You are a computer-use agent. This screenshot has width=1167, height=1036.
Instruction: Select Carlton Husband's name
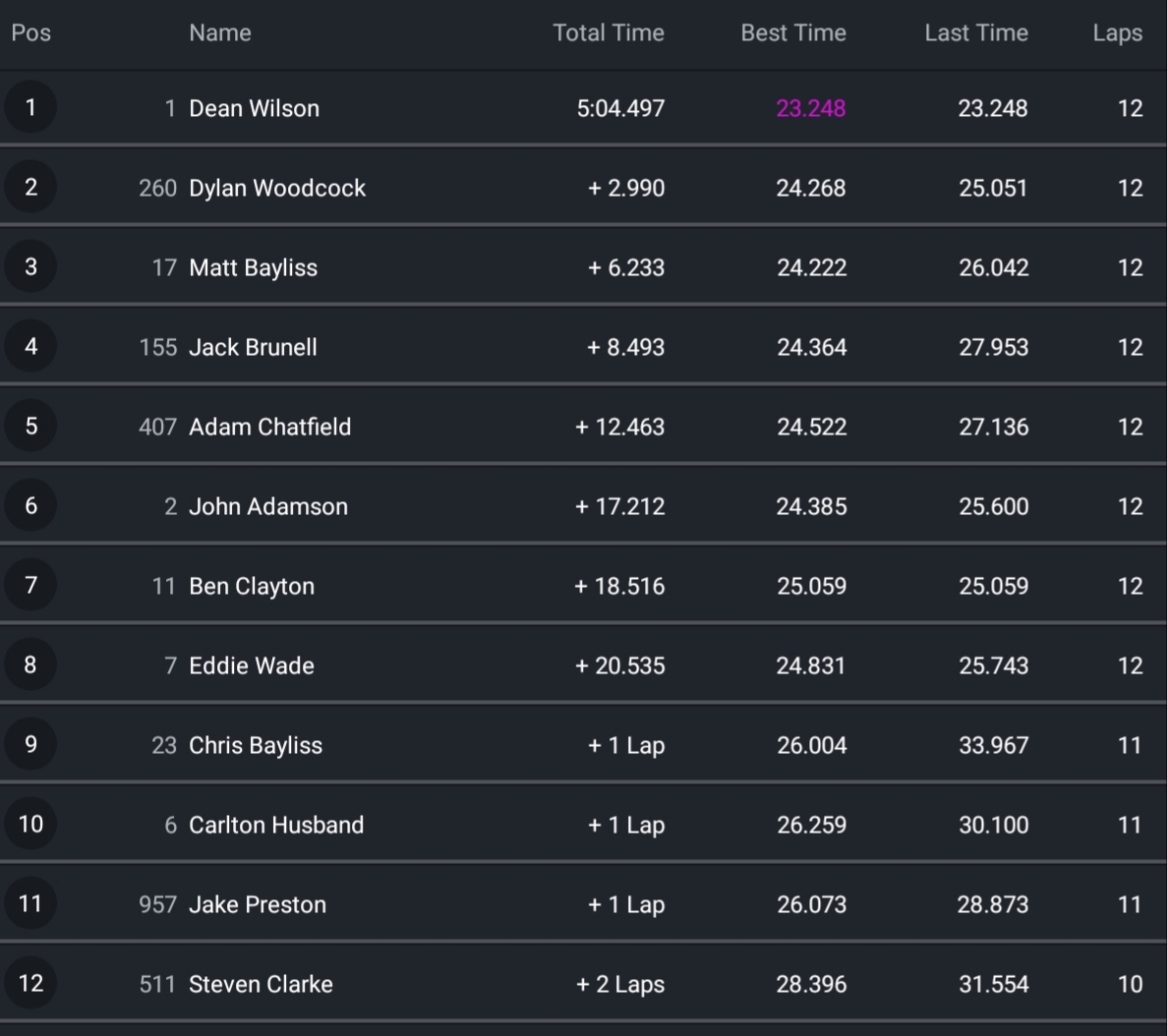tap(275, 825)
